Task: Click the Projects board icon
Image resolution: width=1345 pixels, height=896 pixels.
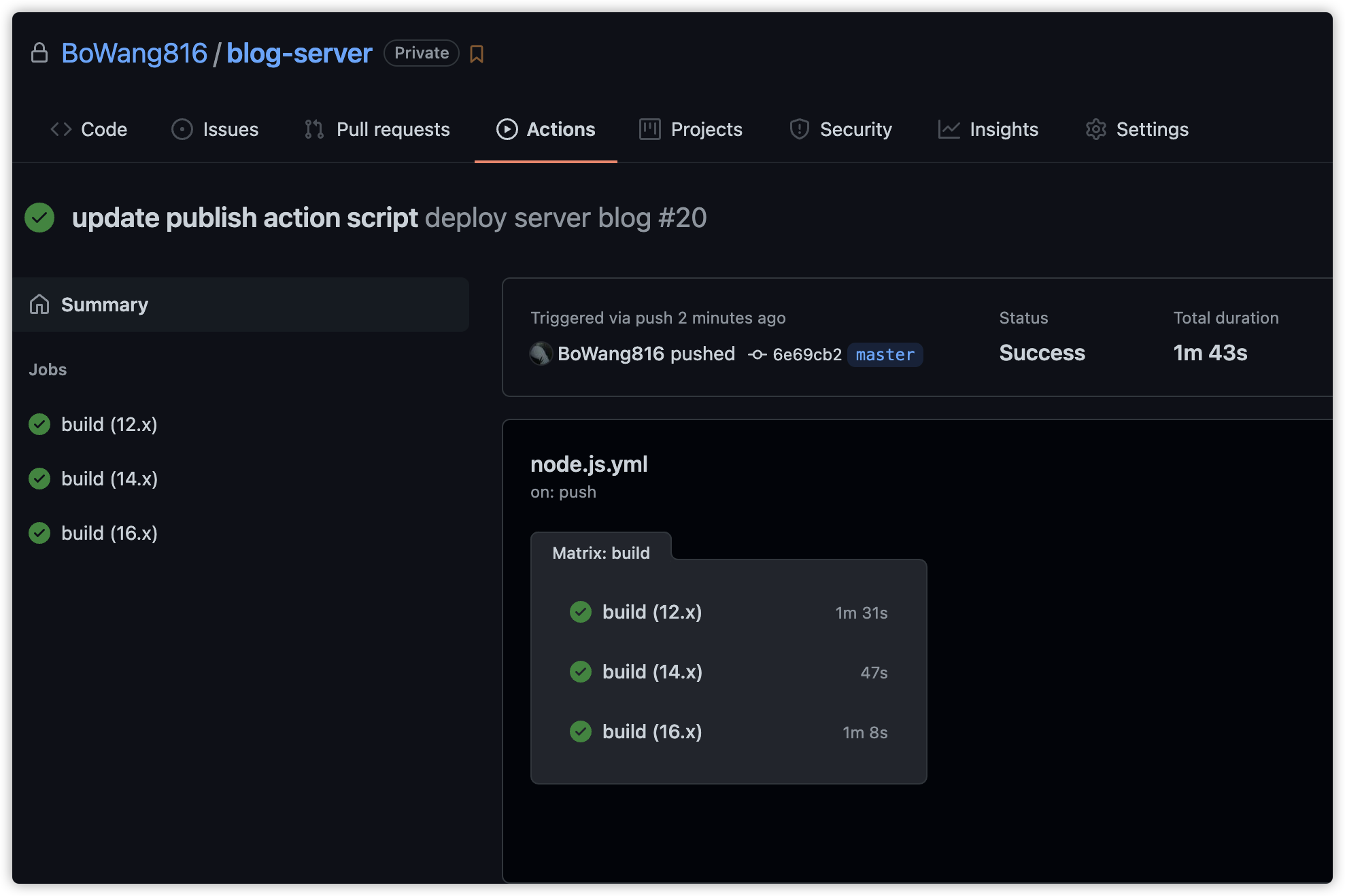Action: tap(650, 129)
